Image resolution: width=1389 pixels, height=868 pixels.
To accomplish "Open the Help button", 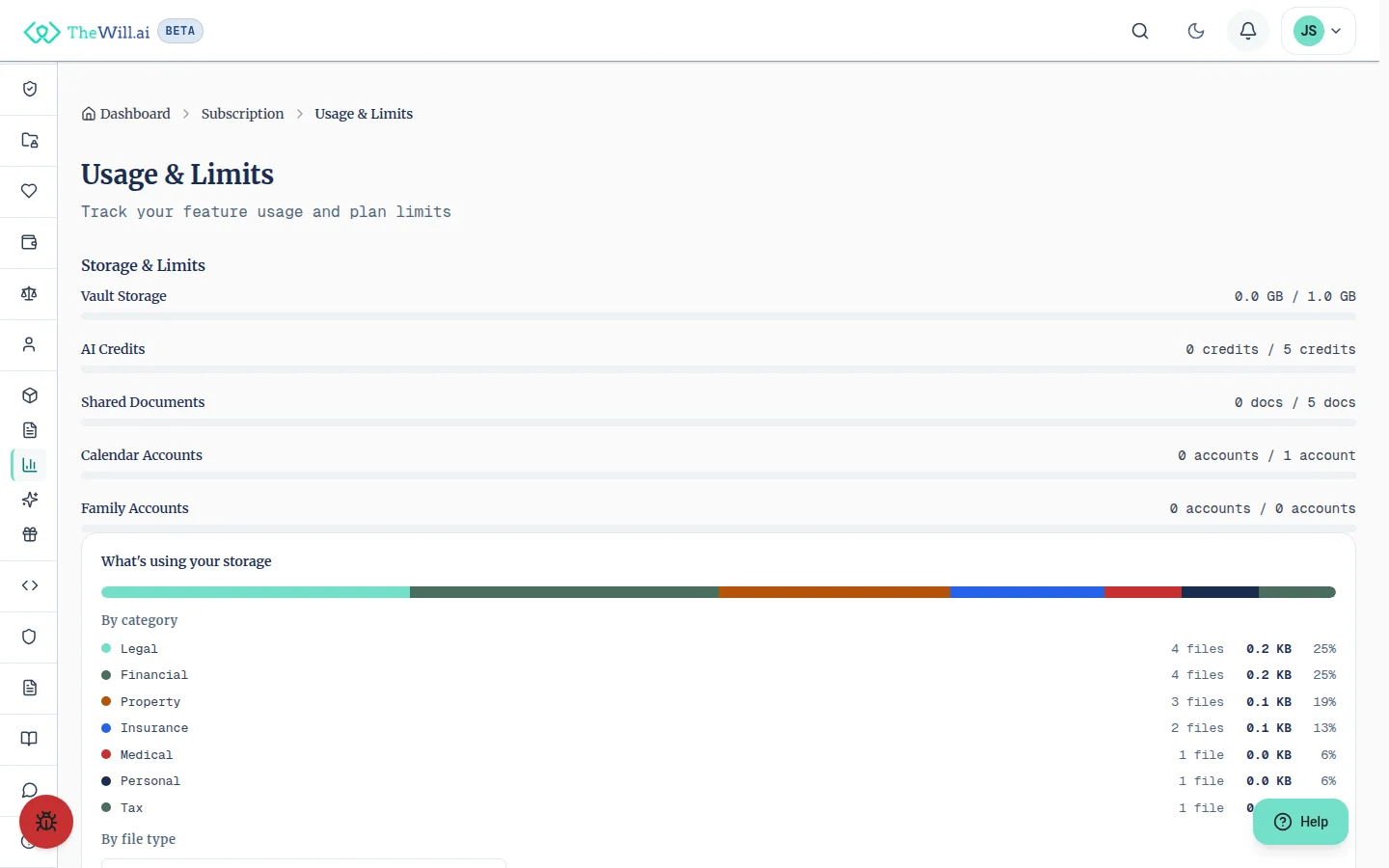I will (1300, 822).
